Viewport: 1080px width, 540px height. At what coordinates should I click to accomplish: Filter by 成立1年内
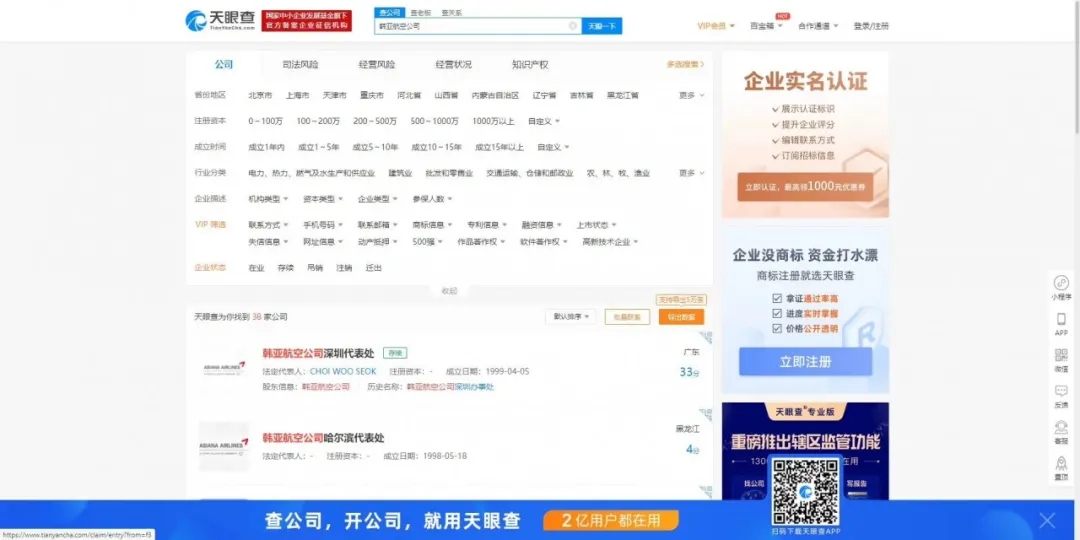click(266, 147)
